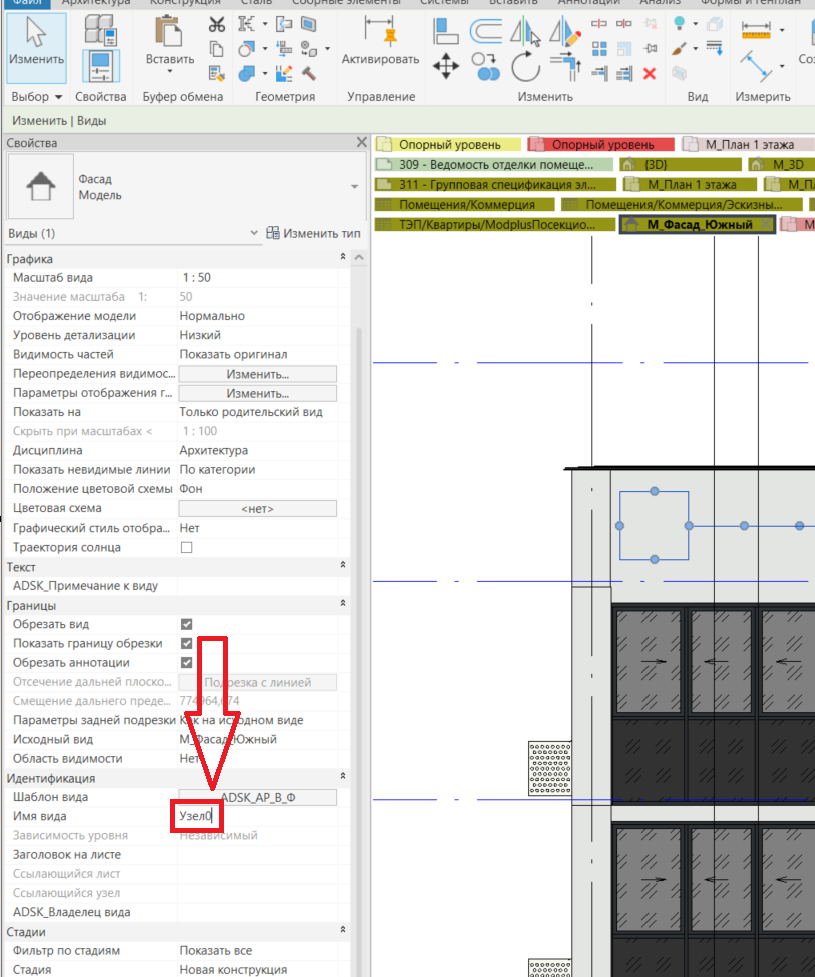Click Изменить for Переопределения видимости
The height and width of the screenshot is (977, 815).
[257, 374]
